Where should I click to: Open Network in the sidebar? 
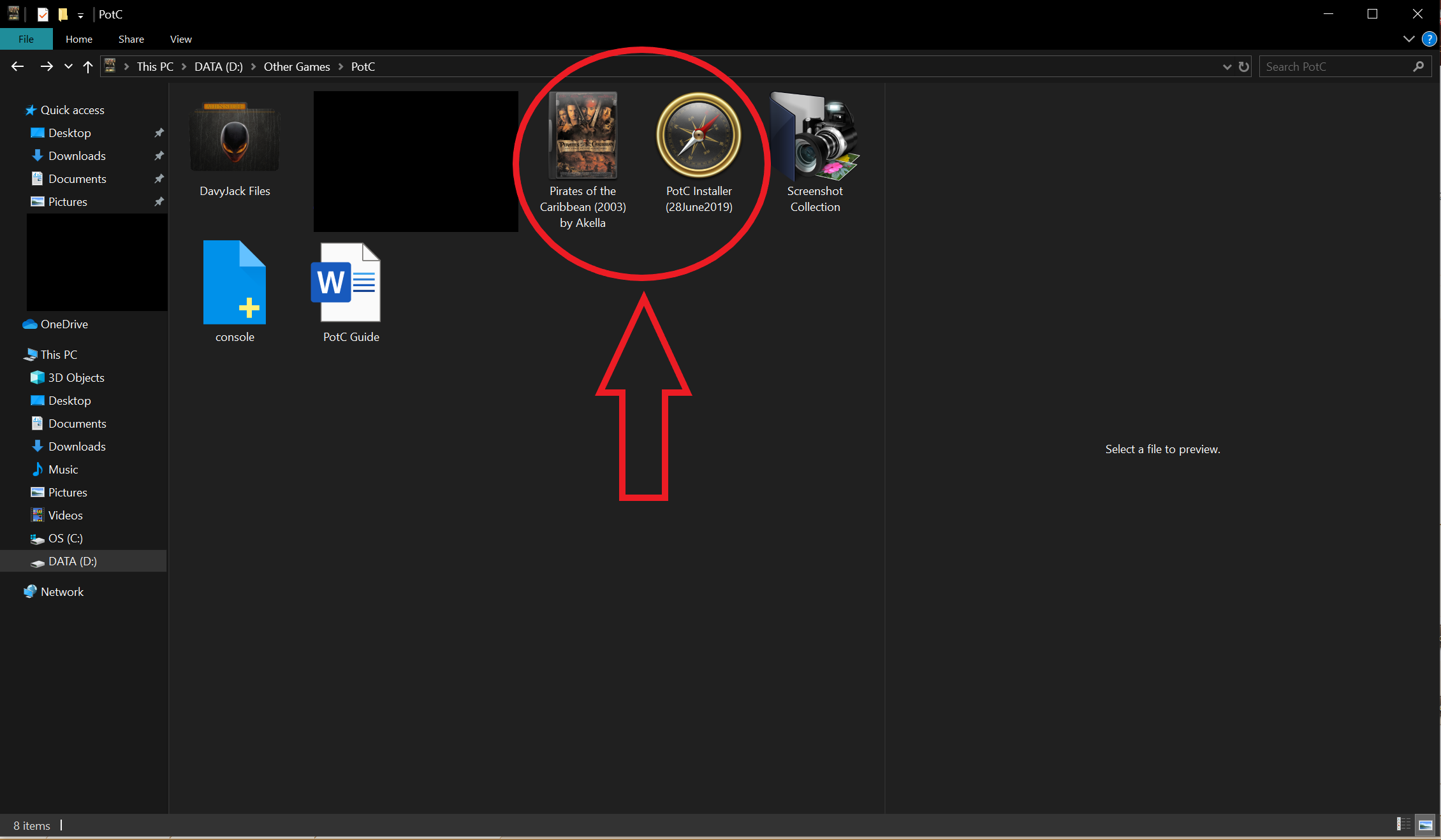[x=62, y=591]
